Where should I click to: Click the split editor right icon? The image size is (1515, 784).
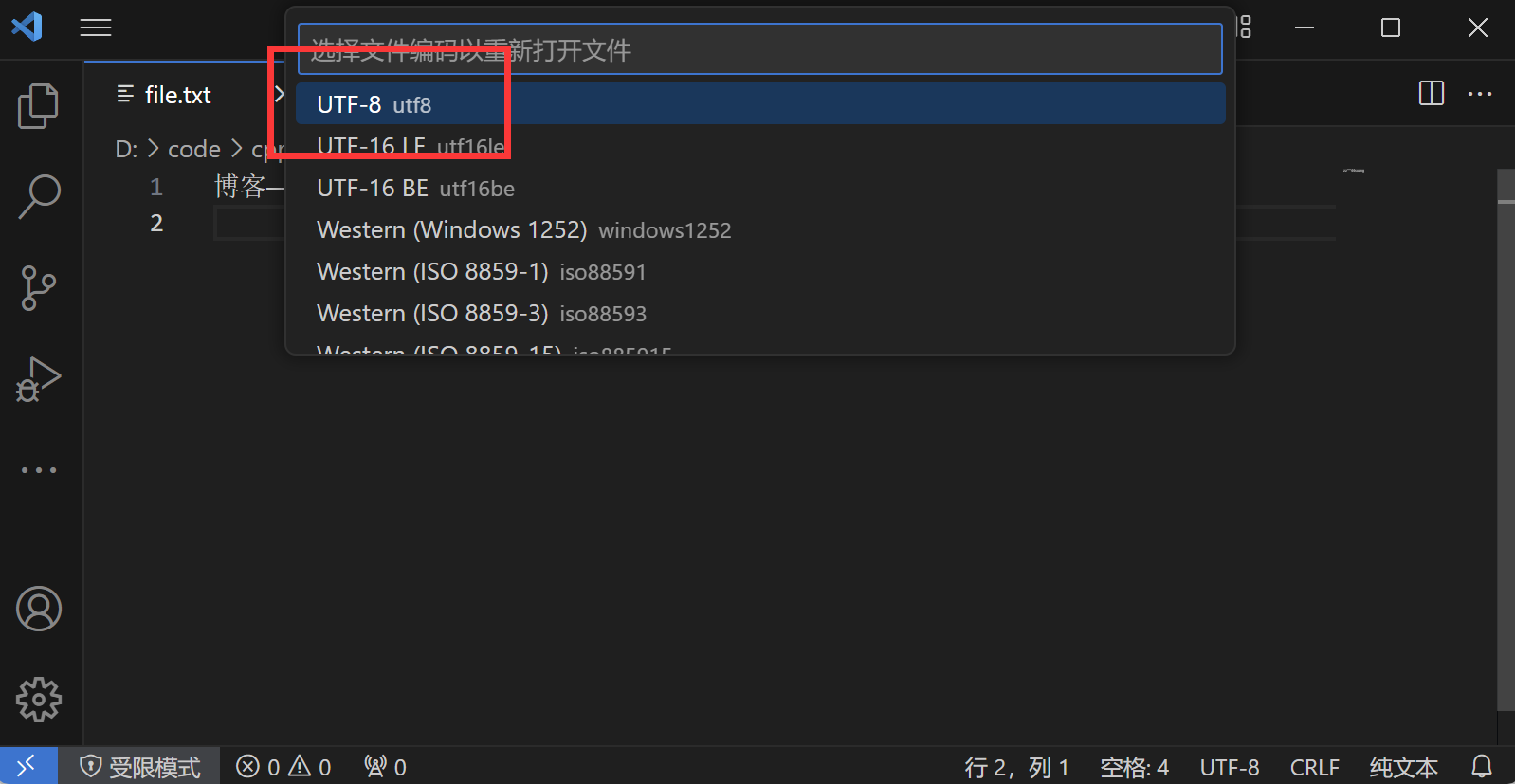click(x=1432, y=94)
